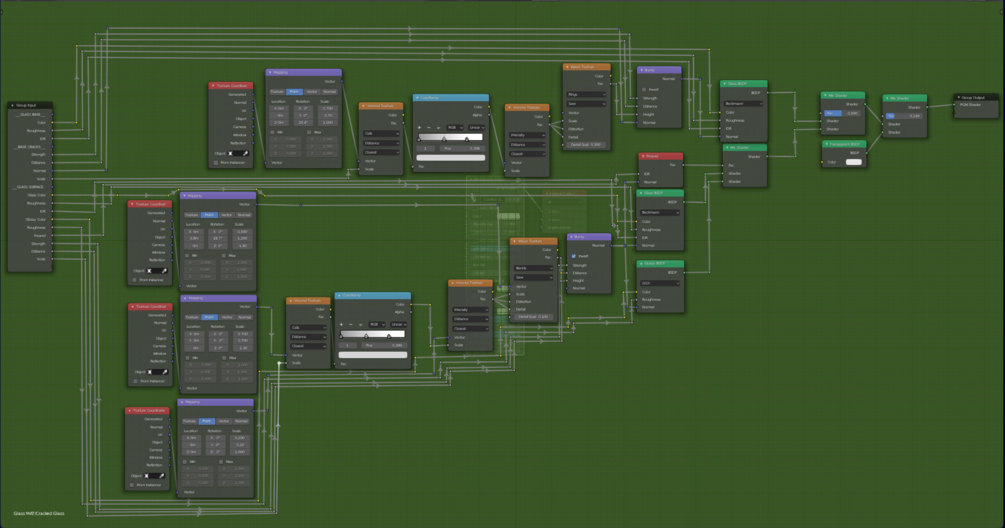This screenshot has height=528, width=1005.
Task: Enable Min on Mapping node with 18.7° rotation
Action: 187,255
